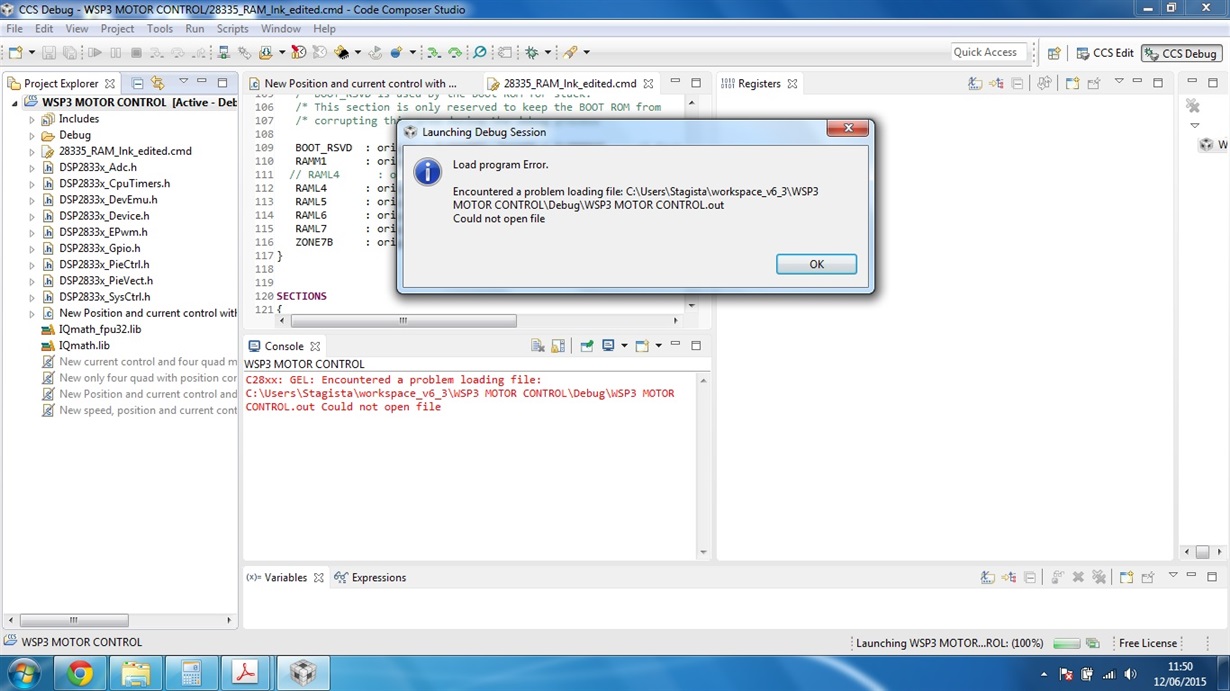Open New file dropdown arrow
This screenshot has height=691, width=1230.
point(32,52)
